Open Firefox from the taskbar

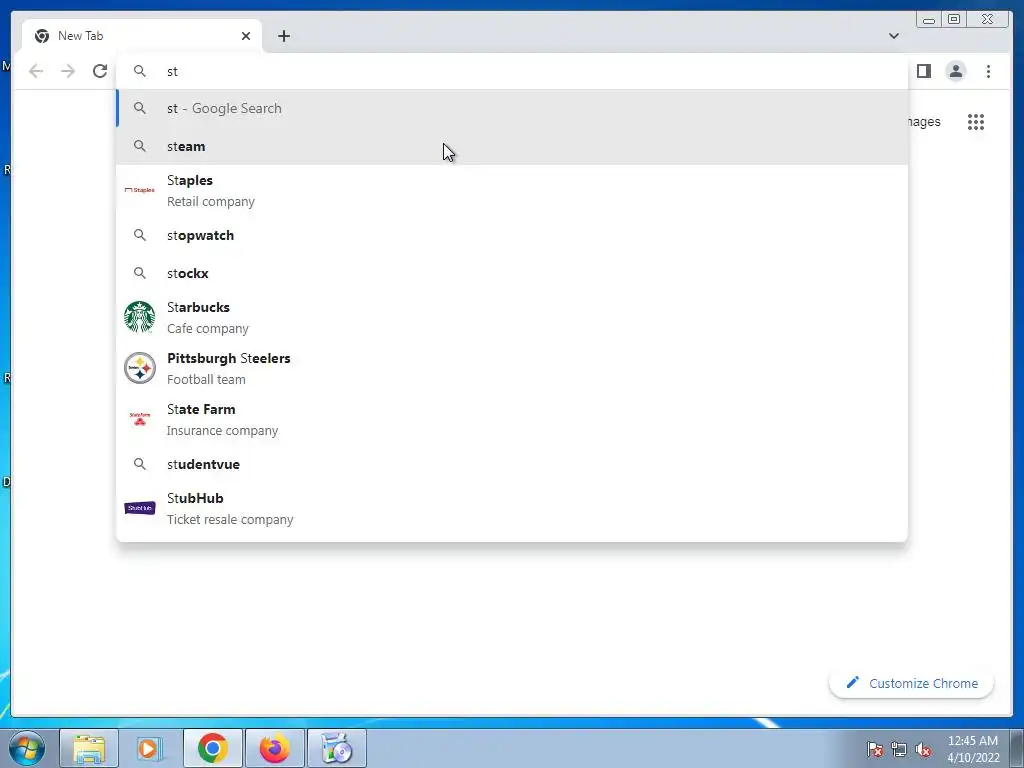275,748
